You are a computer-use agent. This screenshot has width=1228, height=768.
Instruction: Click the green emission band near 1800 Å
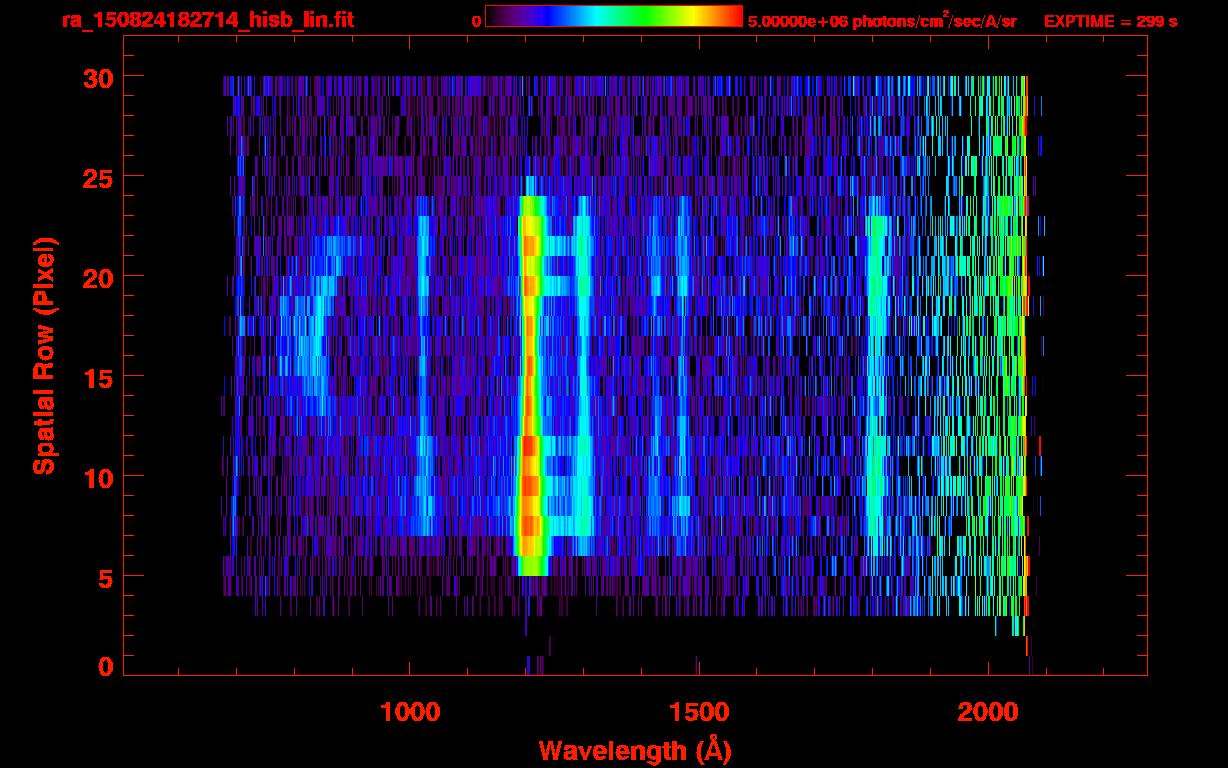877,375
